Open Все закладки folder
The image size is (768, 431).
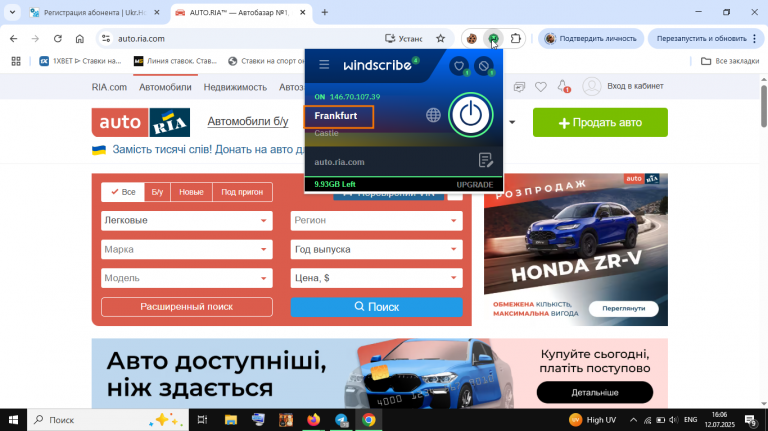click(730, 61)
